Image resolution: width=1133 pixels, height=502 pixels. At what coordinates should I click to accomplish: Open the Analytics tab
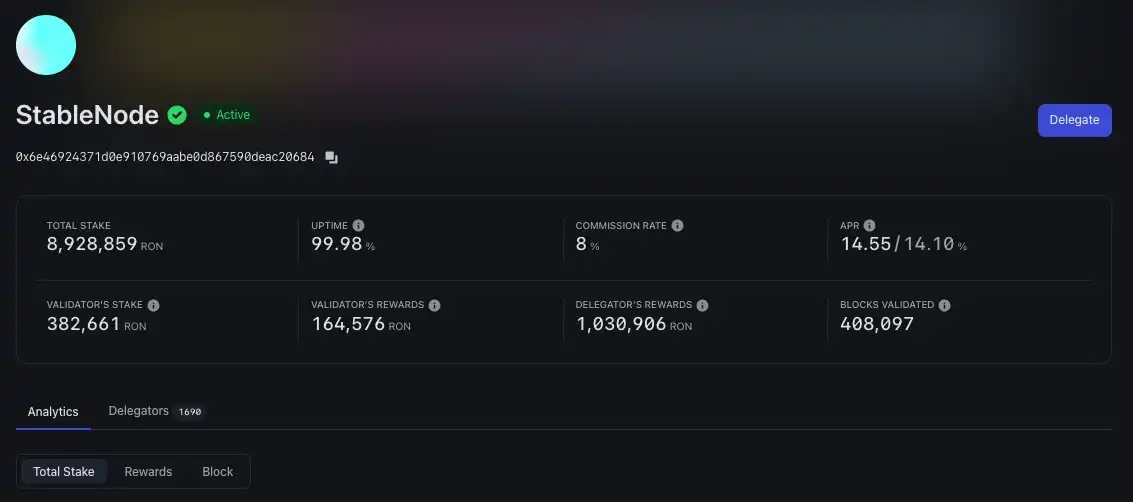(x=53, y=412)
